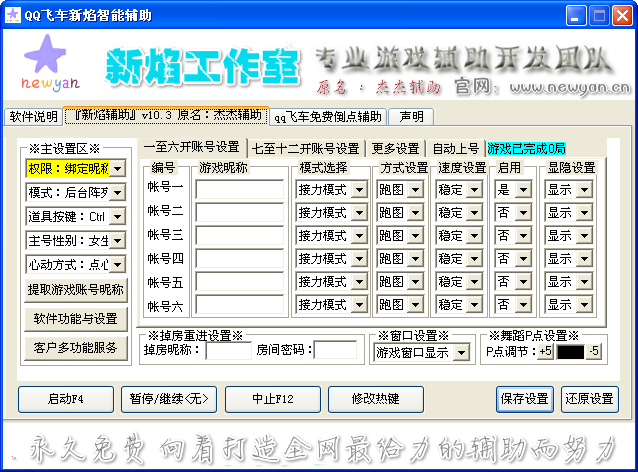
Task: Click the 帐号六 game nickname field
Action: coord(239,304)
